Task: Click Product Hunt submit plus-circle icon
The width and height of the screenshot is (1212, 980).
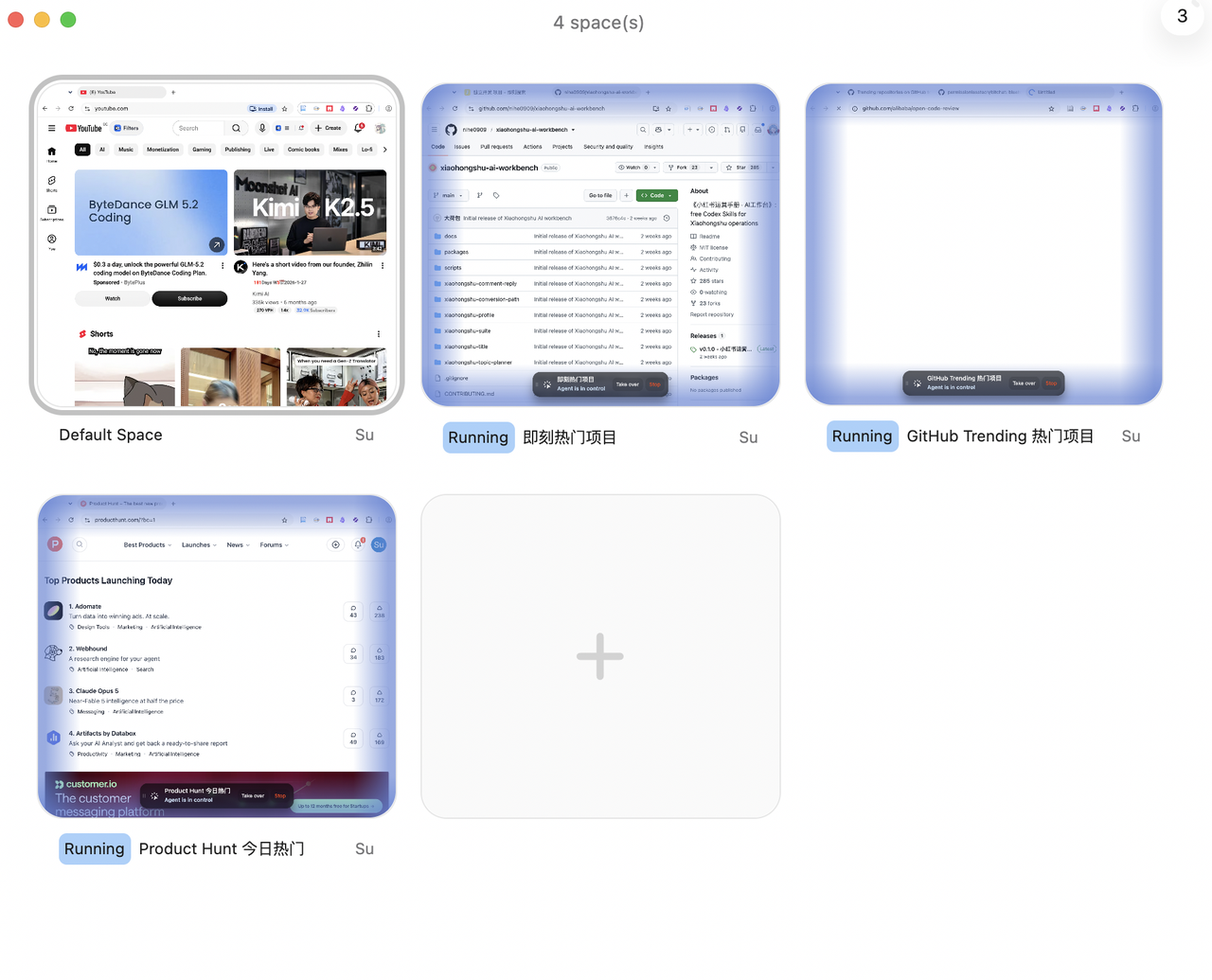Action: [x=335, y=544]
